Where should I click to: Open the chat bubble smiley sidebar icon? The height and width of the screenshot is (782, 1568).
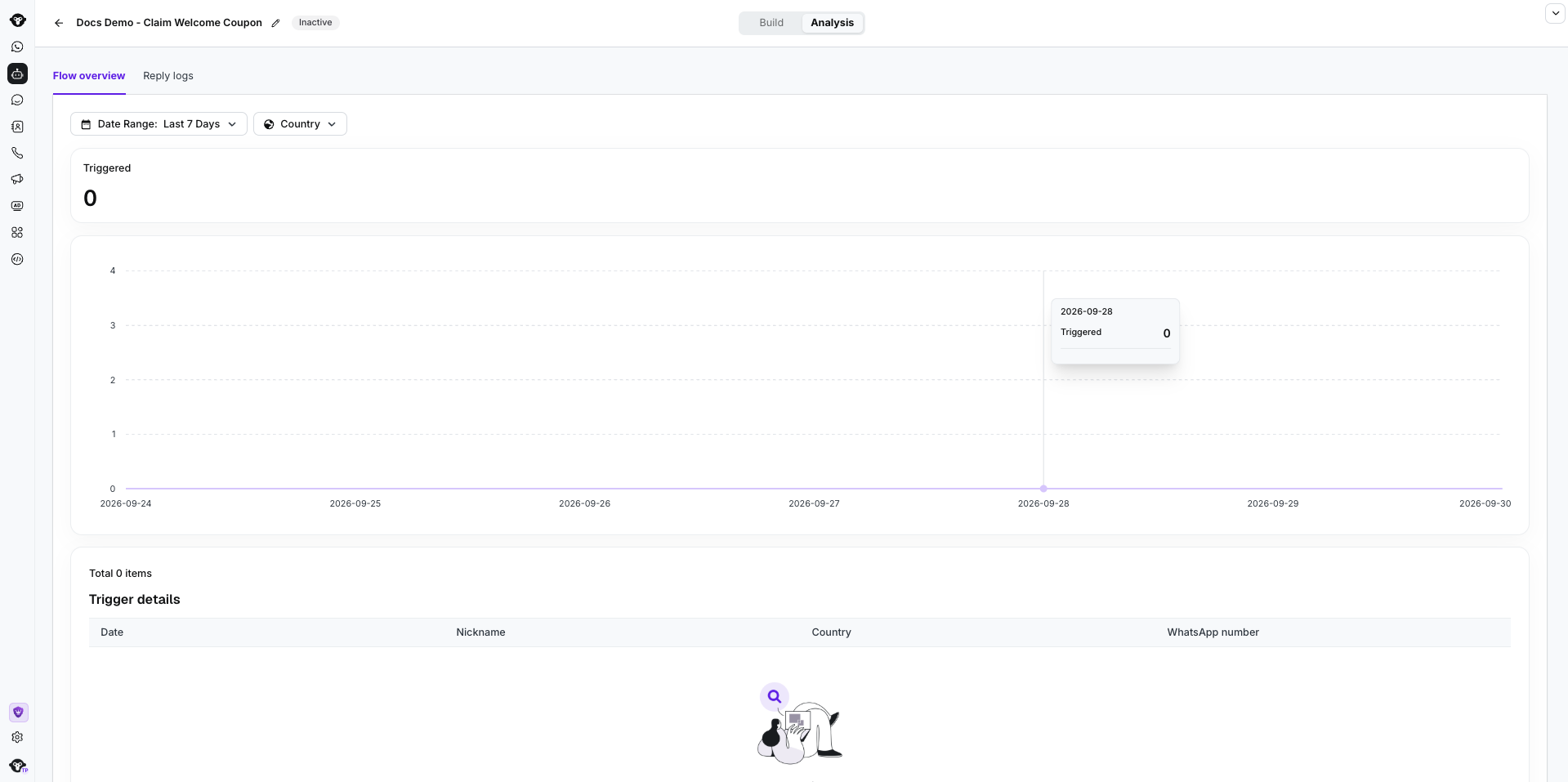(17, 101)
